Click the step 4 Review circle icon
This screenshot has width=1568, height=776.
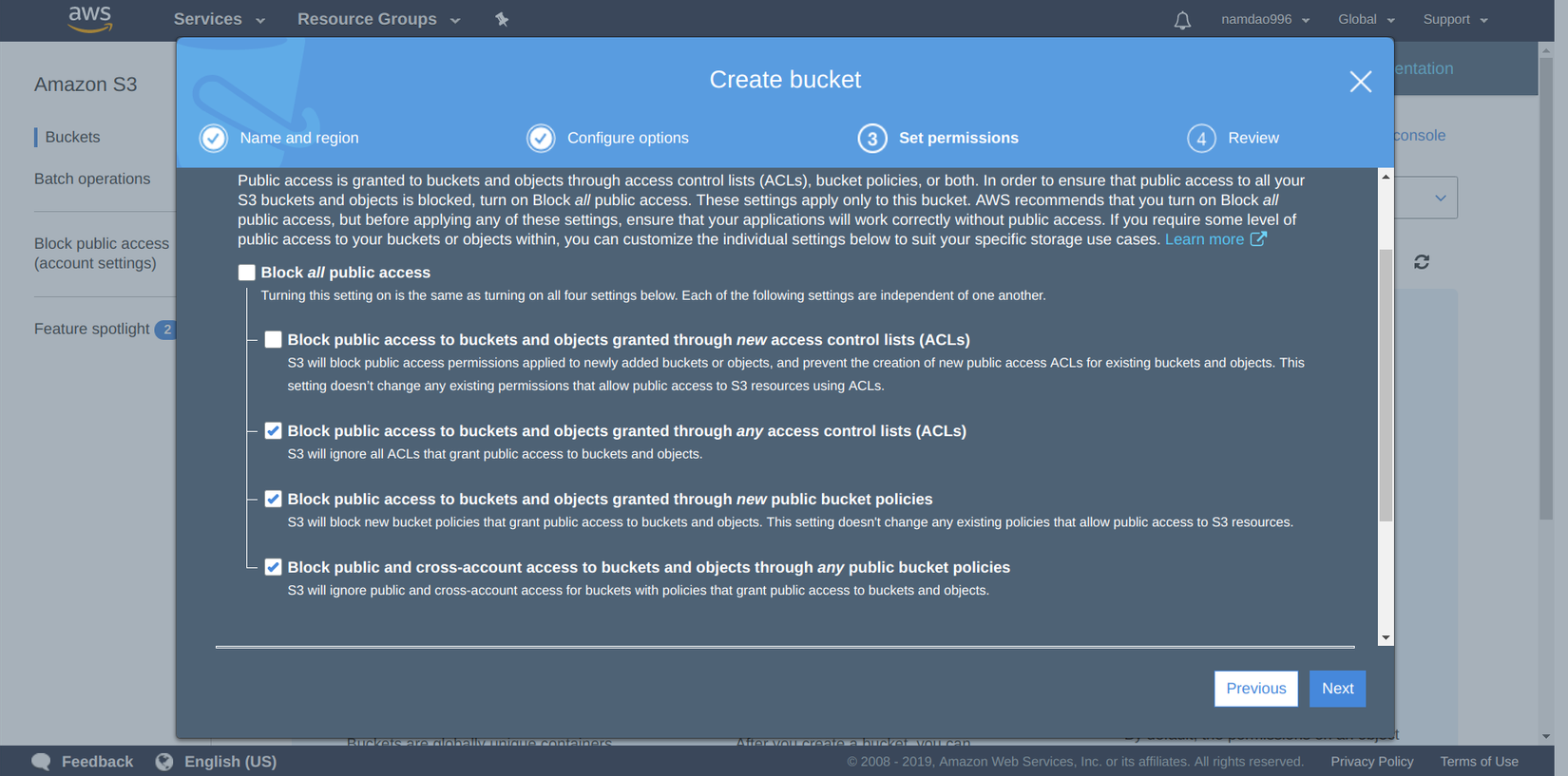(1201, 139)
